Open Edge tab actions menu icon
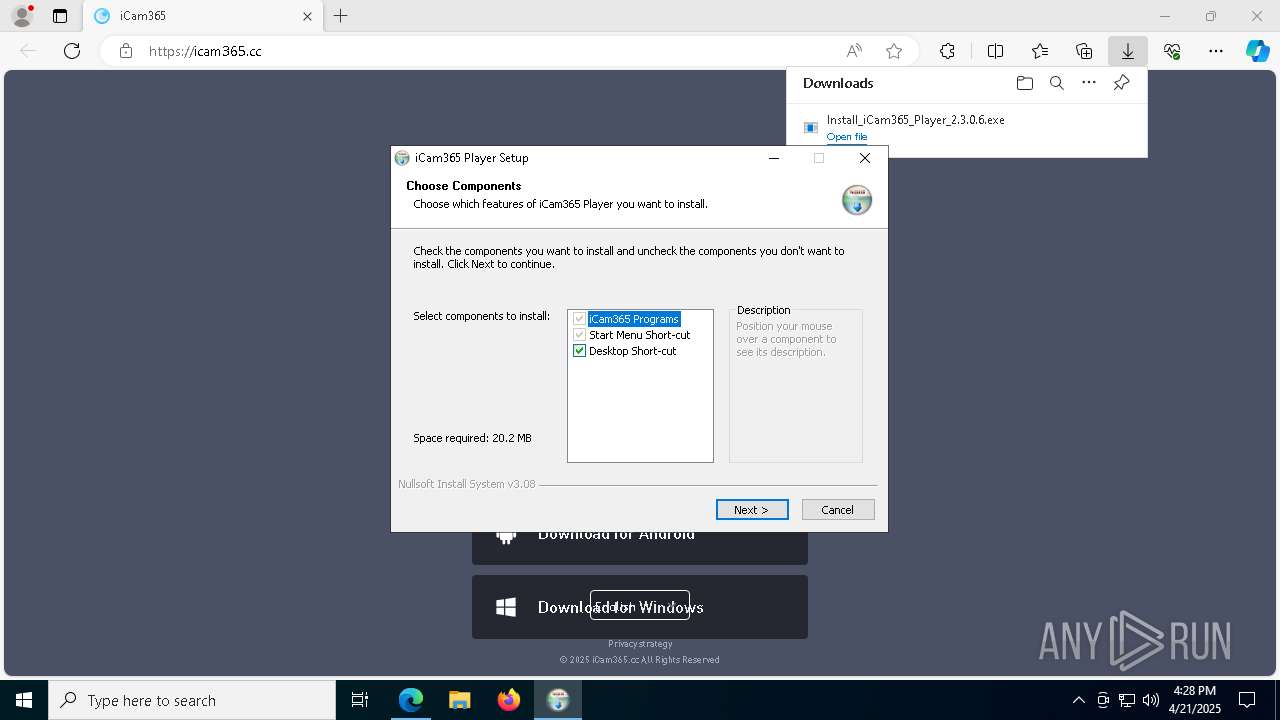Image resolution: width=1280 pixels, height=720 pixels. (x=60, y=16)
